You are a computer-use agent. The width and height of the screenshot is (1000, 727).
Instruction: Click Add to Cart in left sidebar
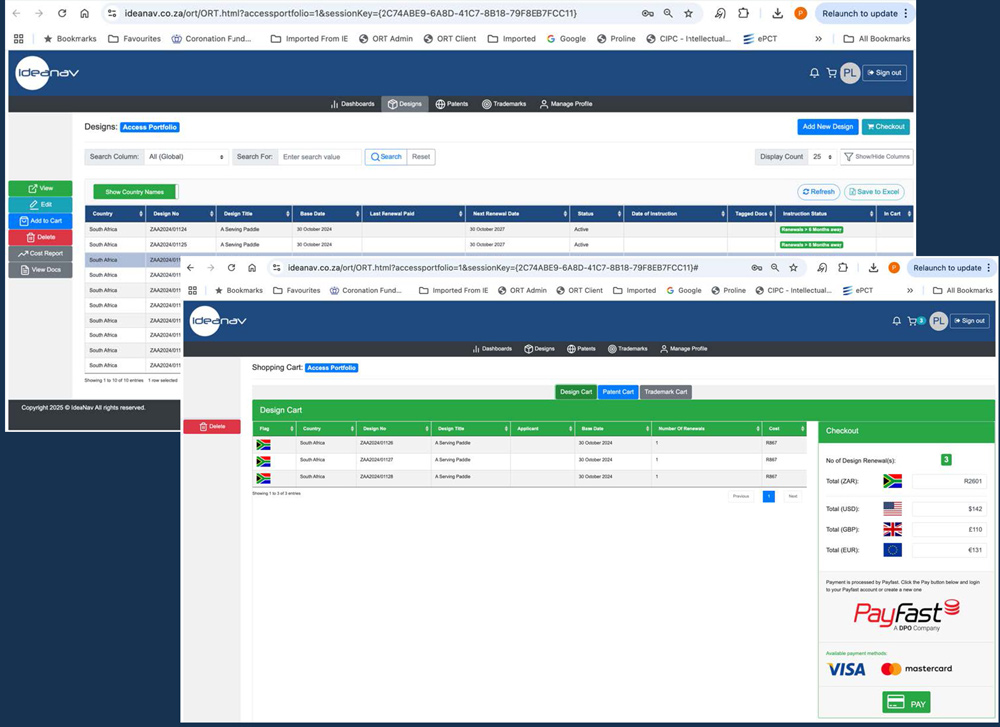click(x=40, y=221)
